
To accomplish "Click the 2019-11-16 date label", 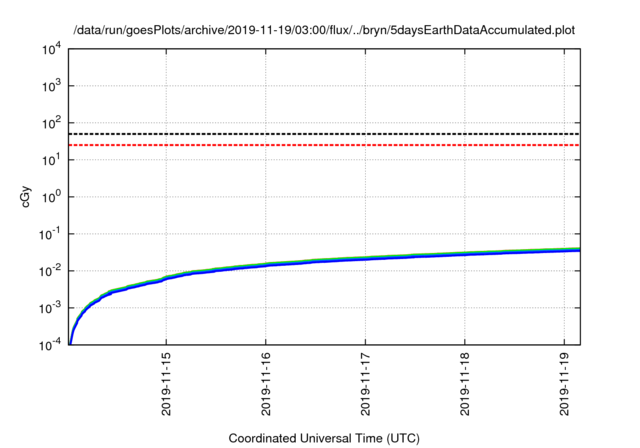I will click(x=266, y=384).
